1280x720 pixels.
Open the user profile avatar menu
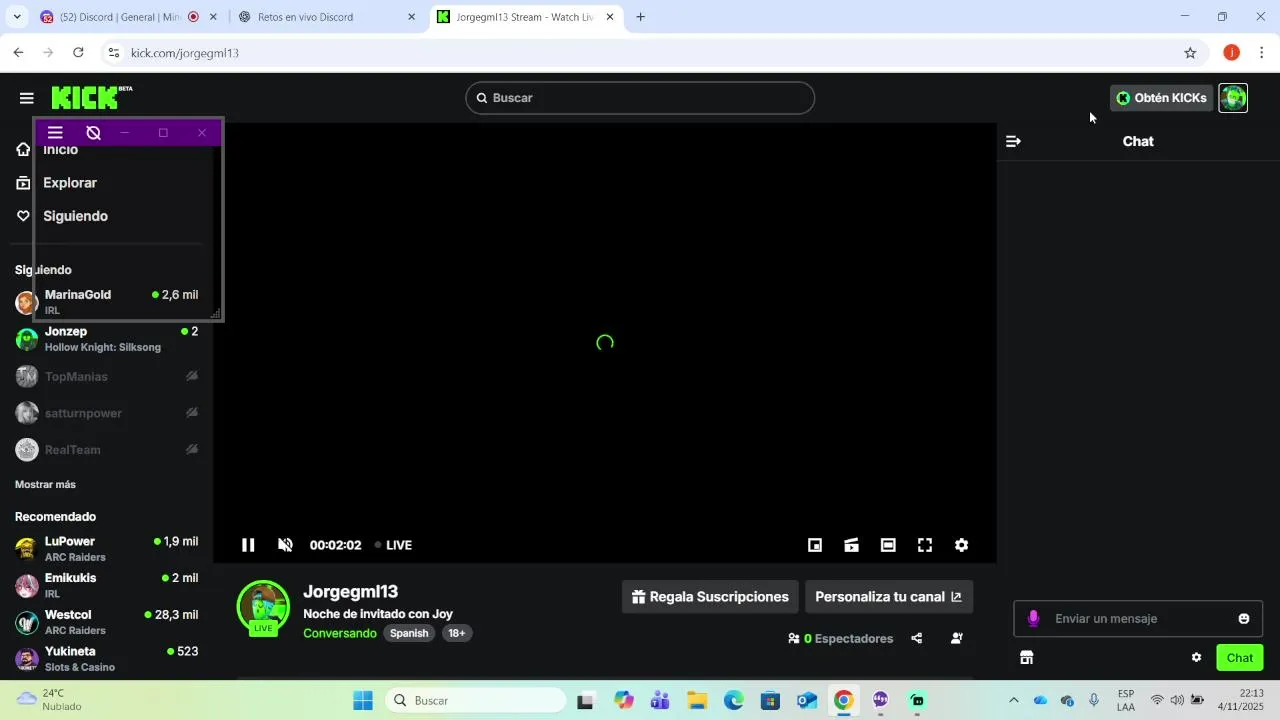coord(1233,98)
